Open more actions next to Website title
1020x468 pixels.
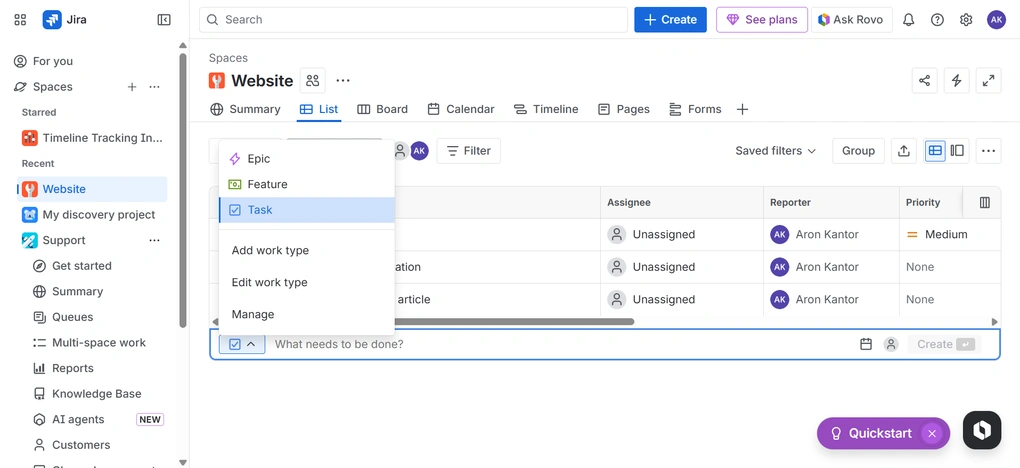(x=343, y=81)
